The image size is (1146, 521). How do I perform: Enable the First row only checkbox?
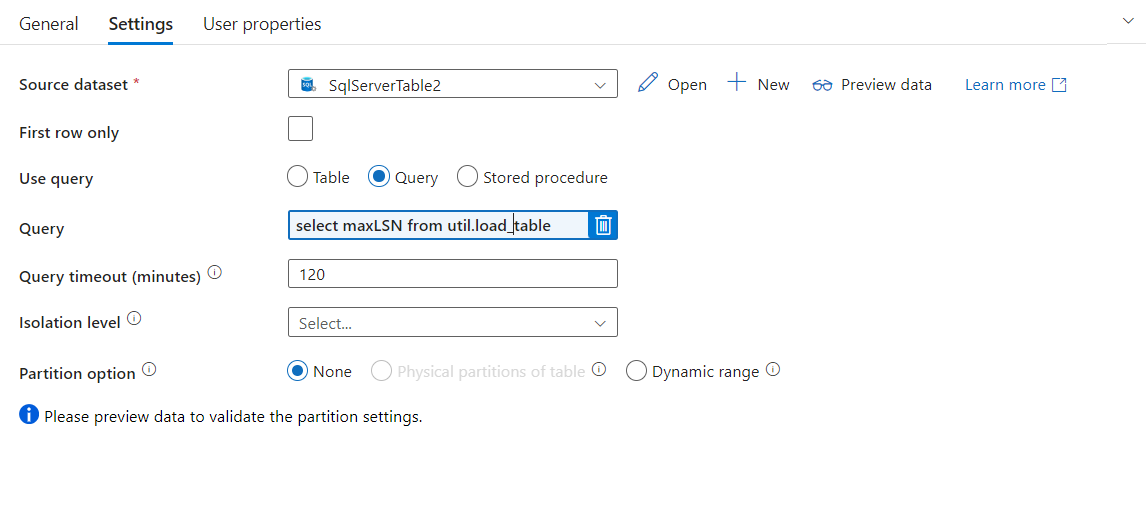(x=300, y=129)
